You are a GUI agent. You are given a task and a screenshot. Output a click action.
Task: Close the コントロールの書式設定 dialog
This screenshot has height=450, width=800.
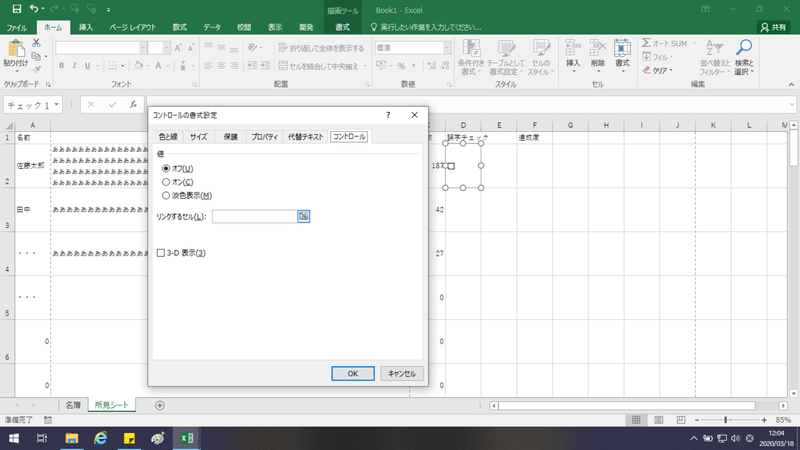(414, 115)
